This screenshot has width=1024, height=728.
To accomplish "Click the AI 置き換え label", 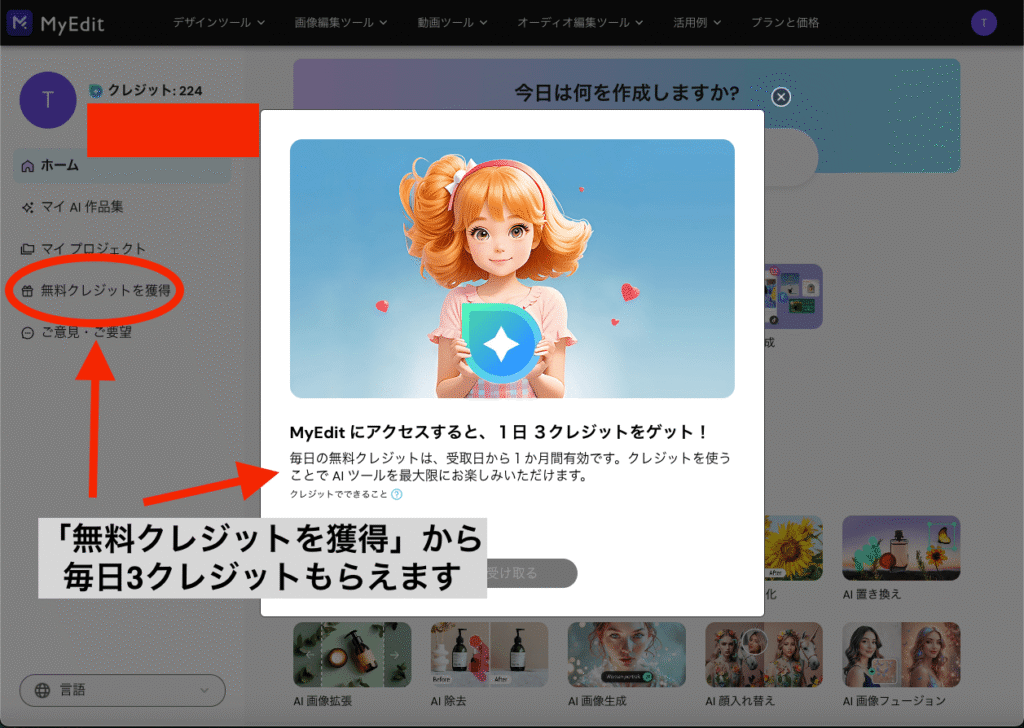I will pos(871,594).
